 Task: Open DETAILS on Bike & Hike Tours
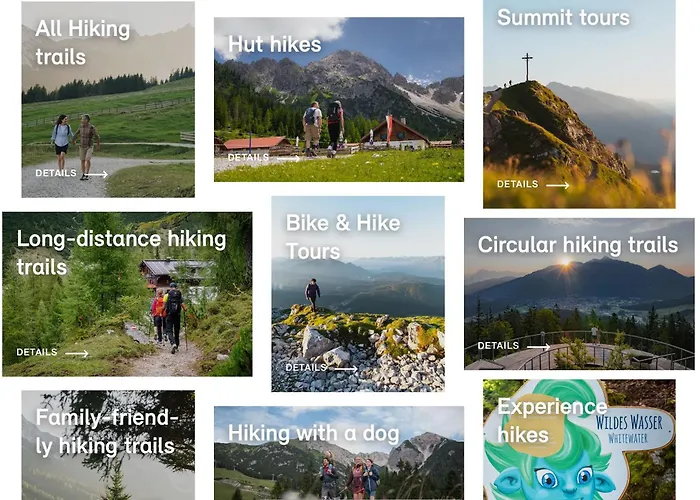pyautogui.click(x=306, y=367)
